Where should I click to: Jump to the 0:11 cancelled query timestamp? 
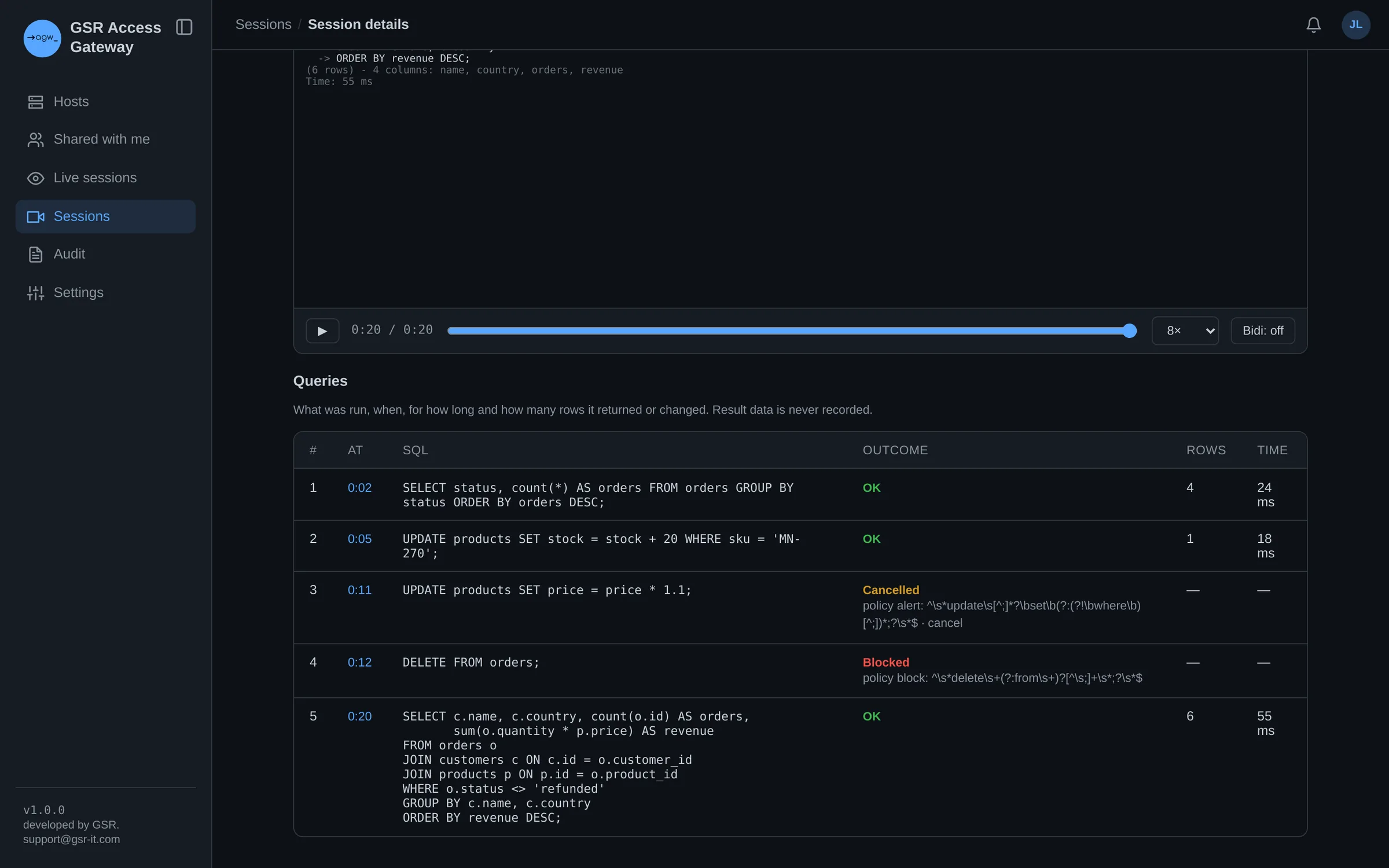359,590
